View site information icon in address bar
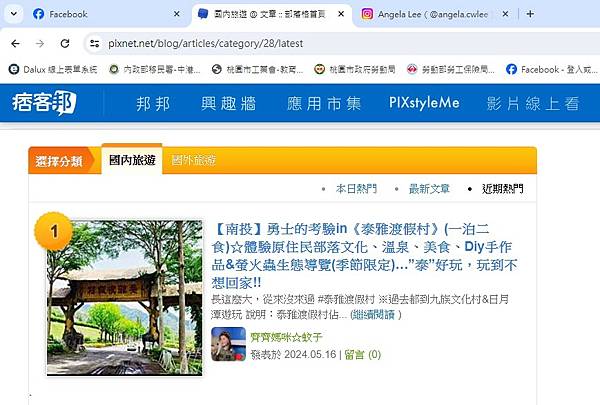The width and height of the screenshot is (600, 405). point(94,44)
